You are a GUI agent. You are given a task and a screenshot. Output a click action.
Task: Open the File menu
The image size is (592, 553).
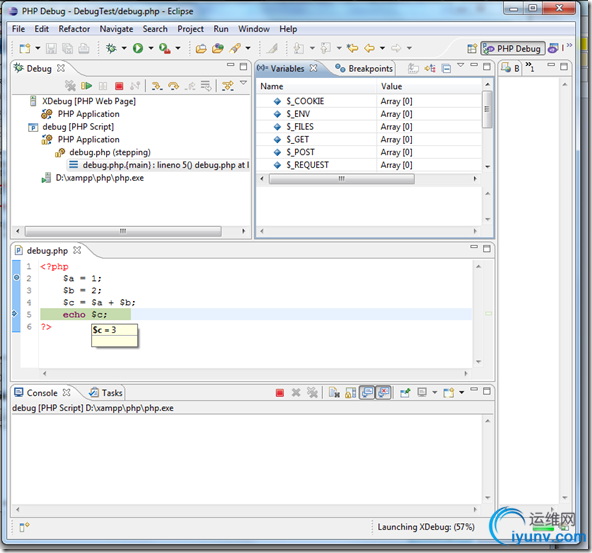pos(18,29)
